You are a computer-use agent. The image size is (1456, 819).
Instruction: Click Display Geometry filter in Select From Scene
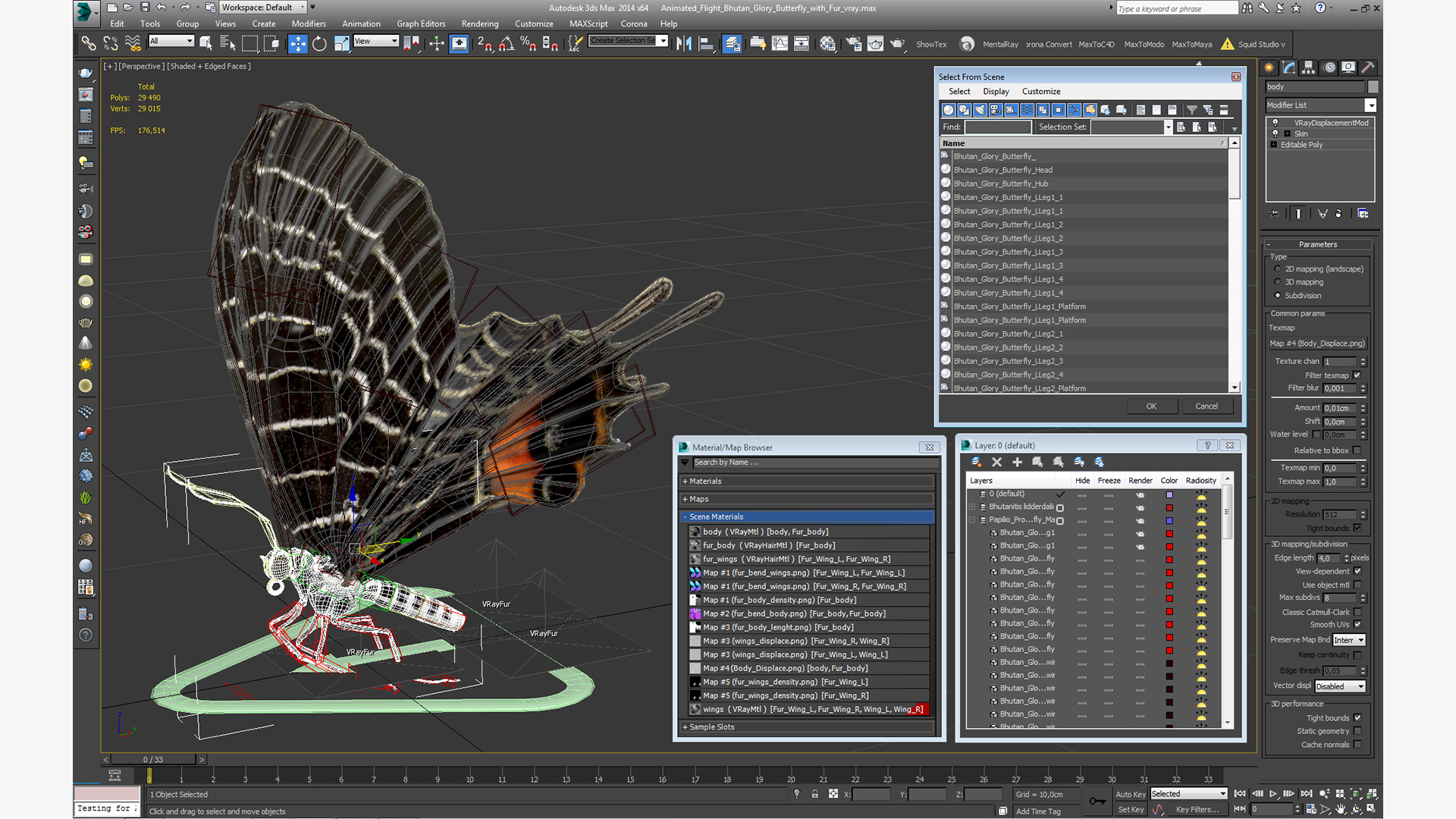pos(948,110)
